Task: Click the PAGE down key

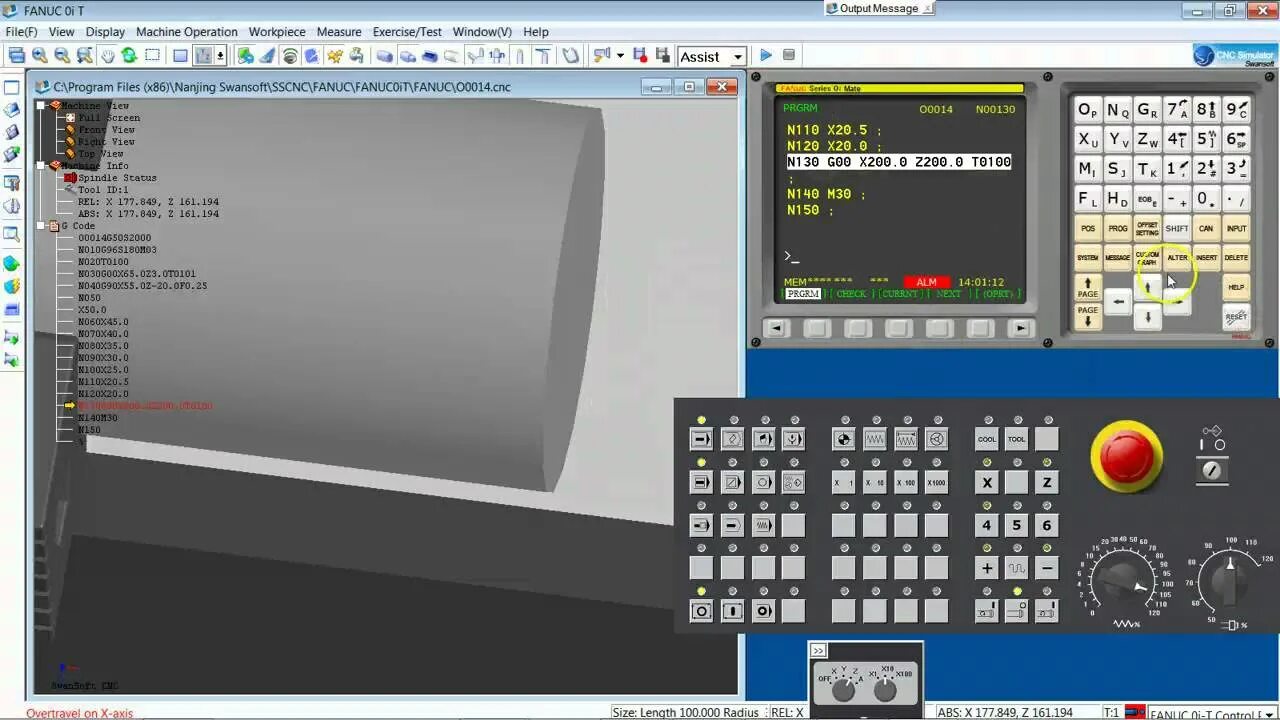Action: (x=1088, y=317)
